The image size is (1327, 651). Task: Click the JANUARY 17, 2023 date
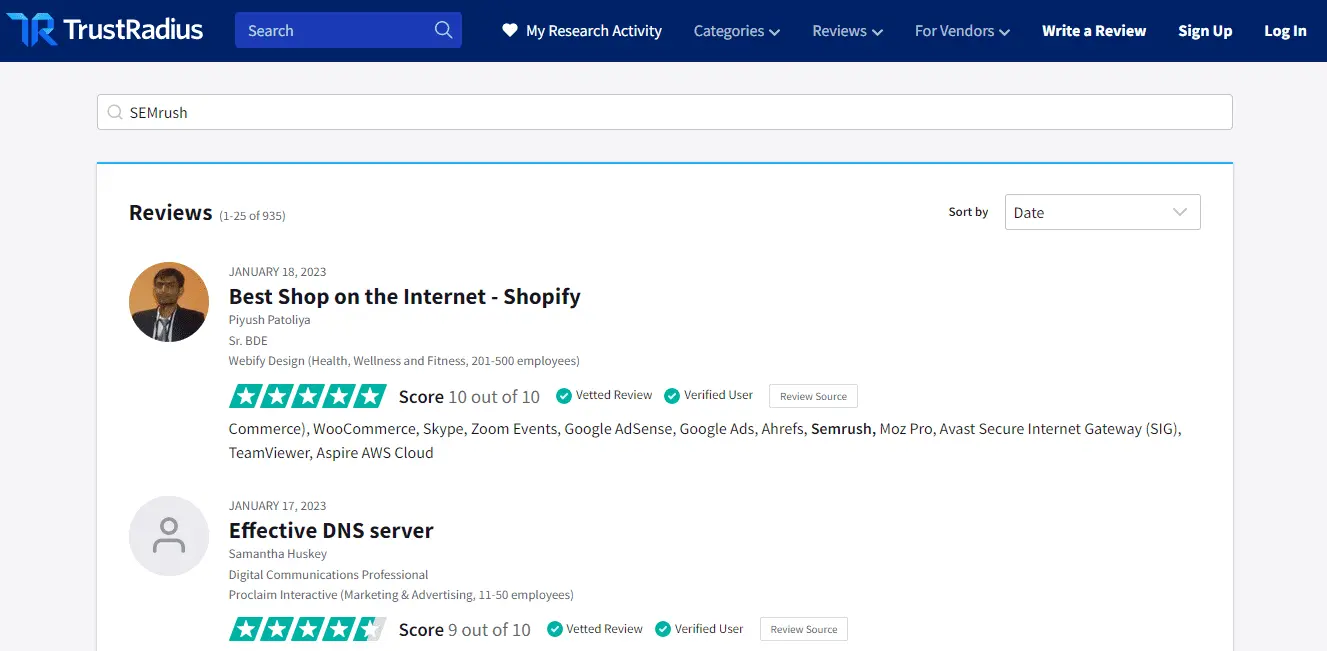(x=277, y=506)
